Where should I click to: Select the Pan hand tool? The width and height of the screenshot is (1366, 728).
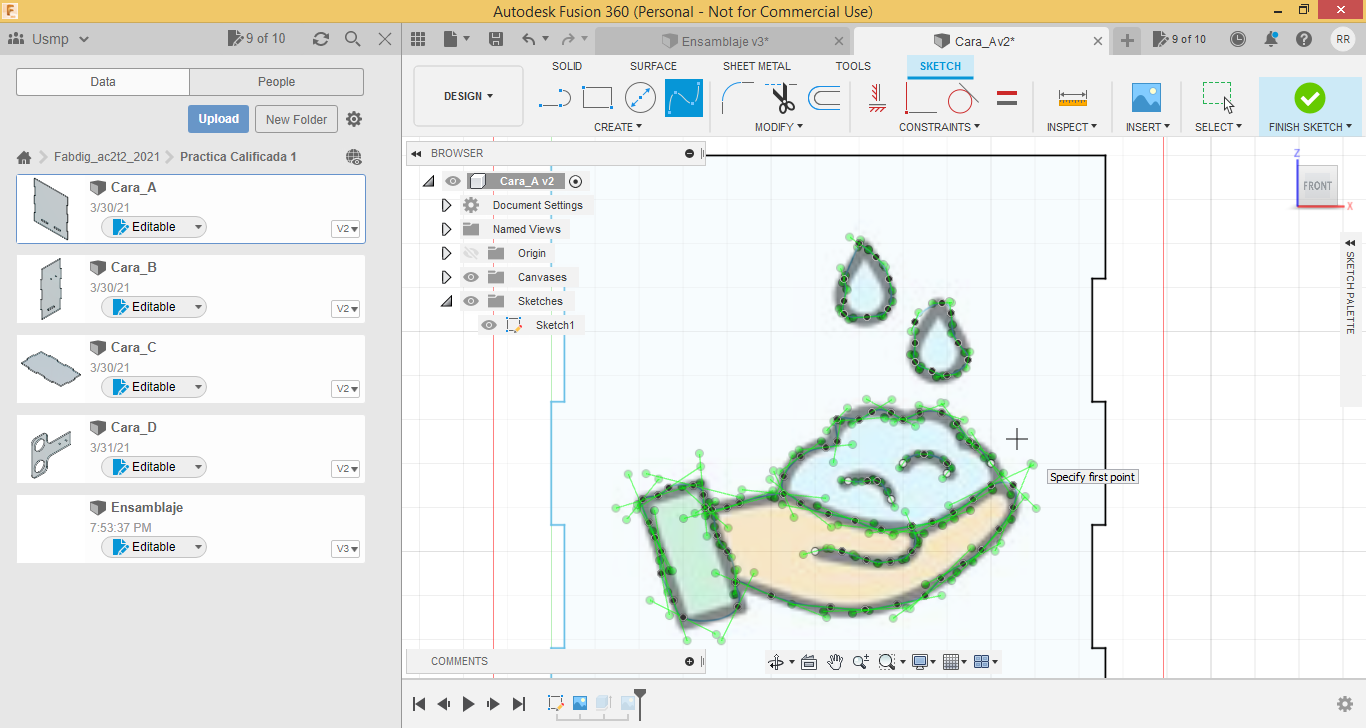point(835,662)
